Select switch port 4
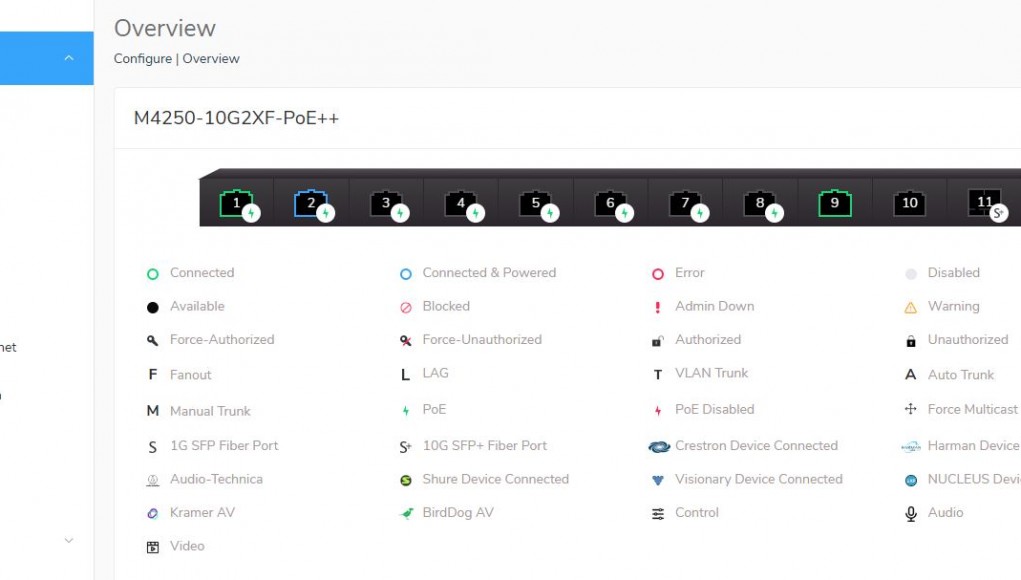Screen dimensions: 1021x580 [461, 204]
